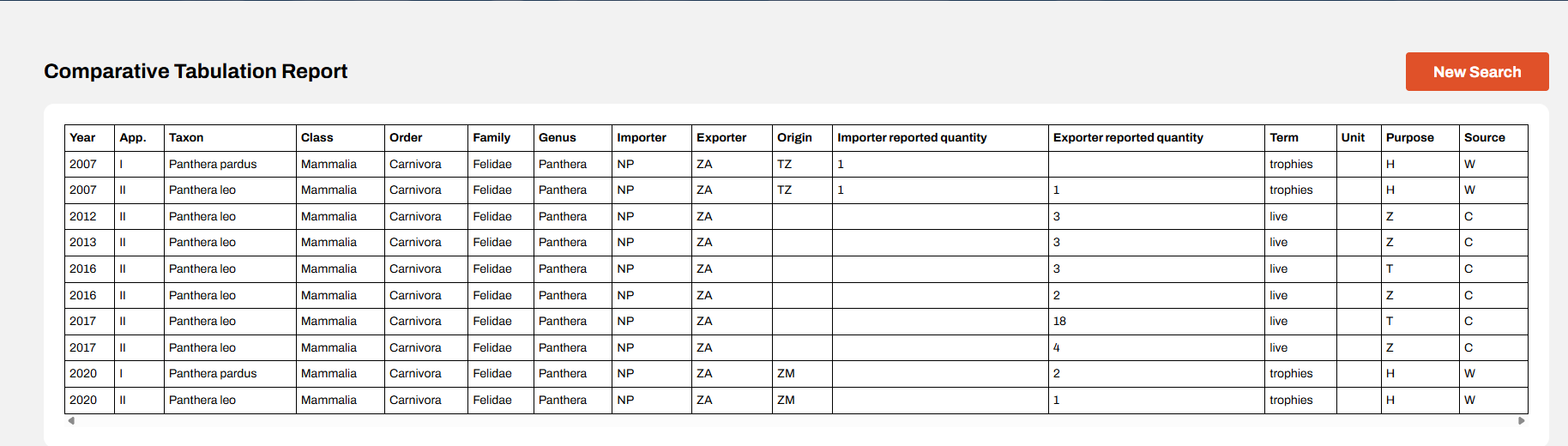Select the Taxon column header
Image resolution: width=1568 pixels, height=446 pixels.
230,137
